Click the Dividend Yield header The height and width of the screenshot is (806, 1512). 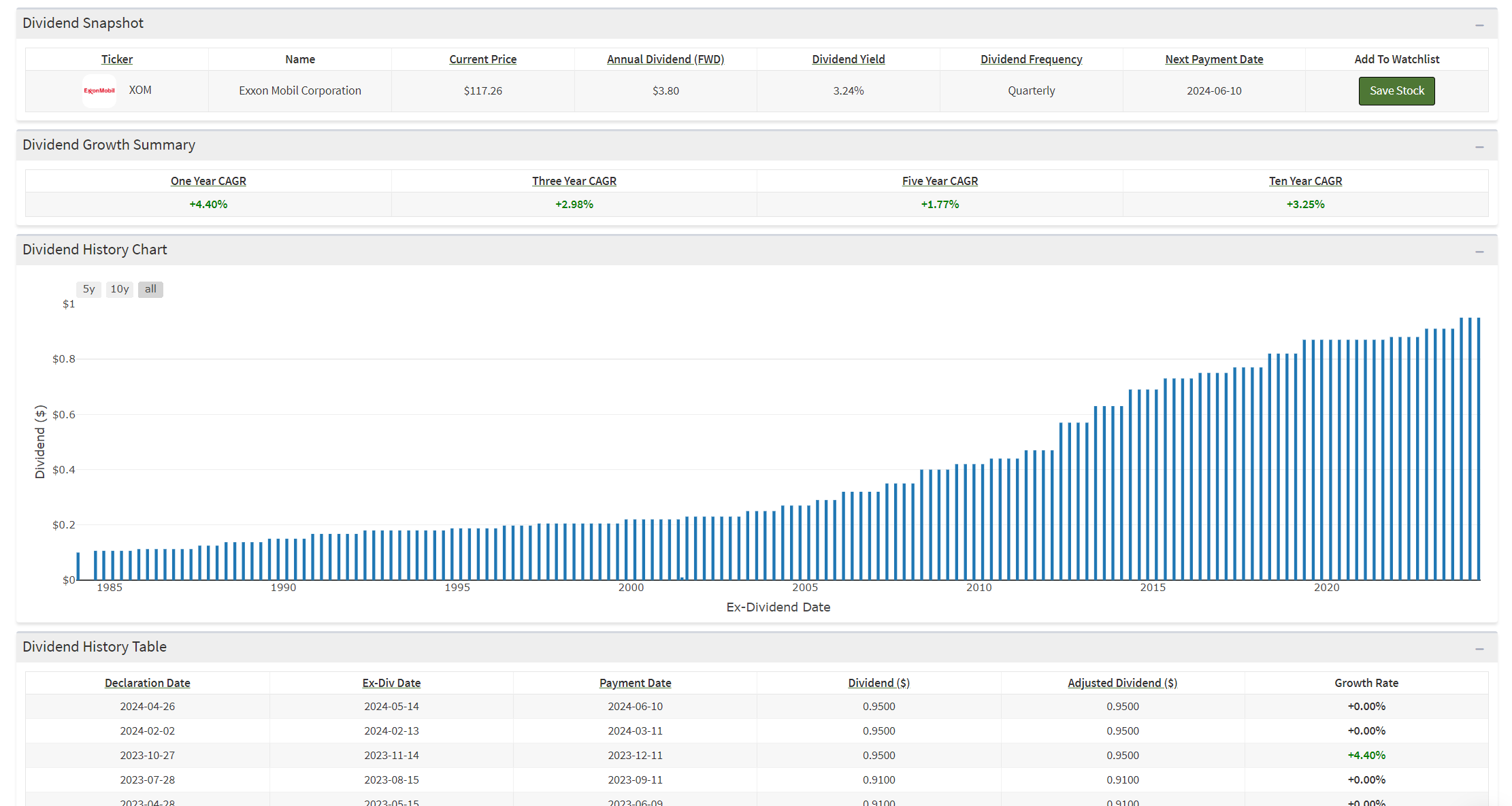[x=848, y=59]
